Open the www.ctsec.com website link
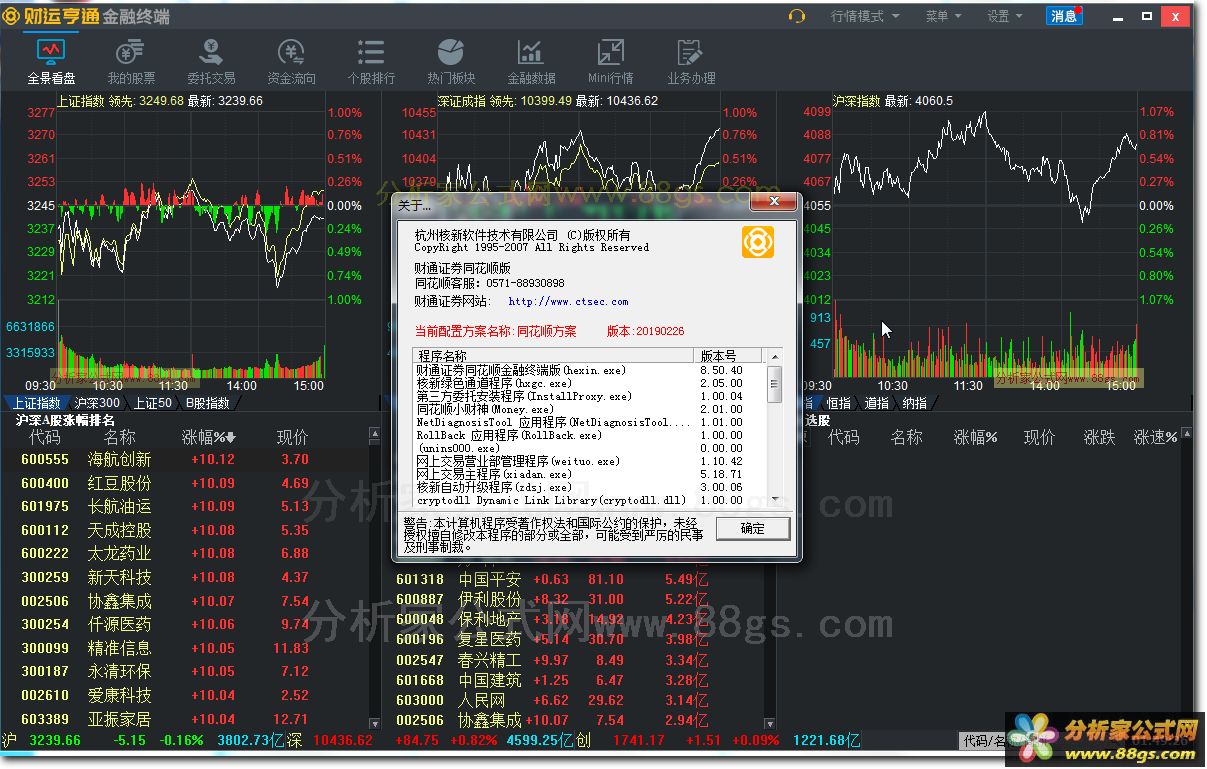Screen dimensions: 1207x769 pos(568,301)
